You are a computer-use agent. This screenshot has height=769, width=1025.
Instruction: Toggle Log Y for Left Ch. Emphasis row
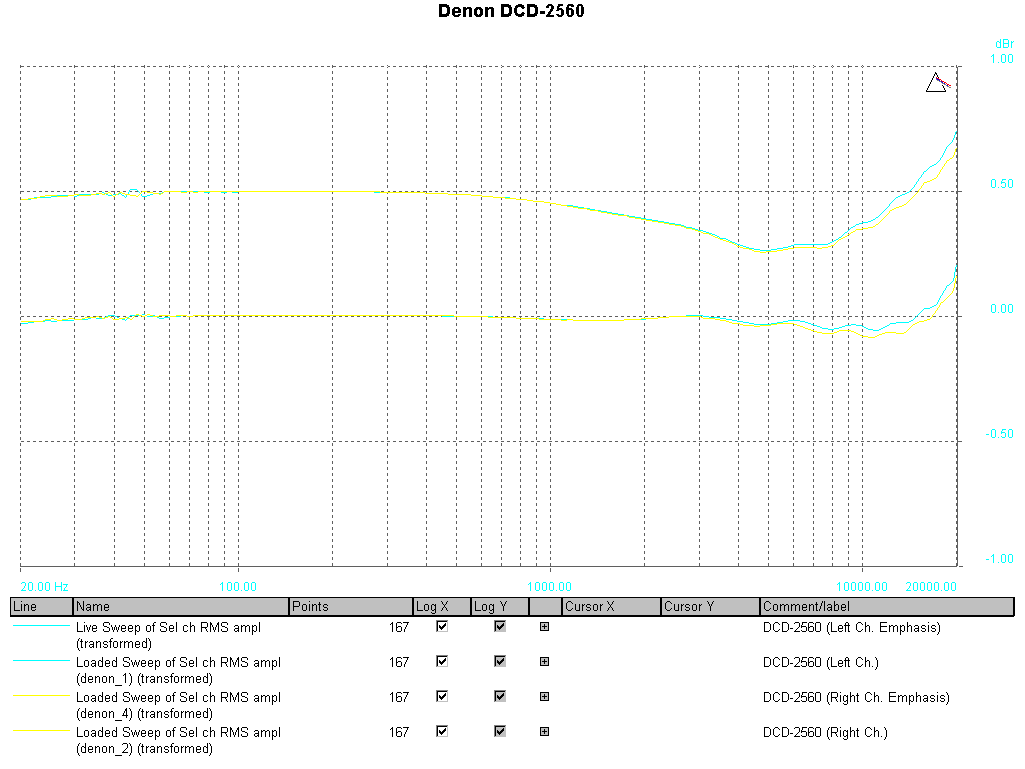[500, 626]
